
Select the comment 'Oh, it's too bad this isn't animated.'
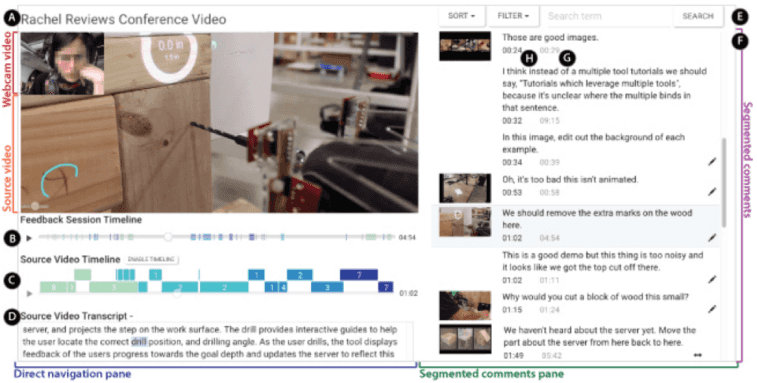[570, 180]
